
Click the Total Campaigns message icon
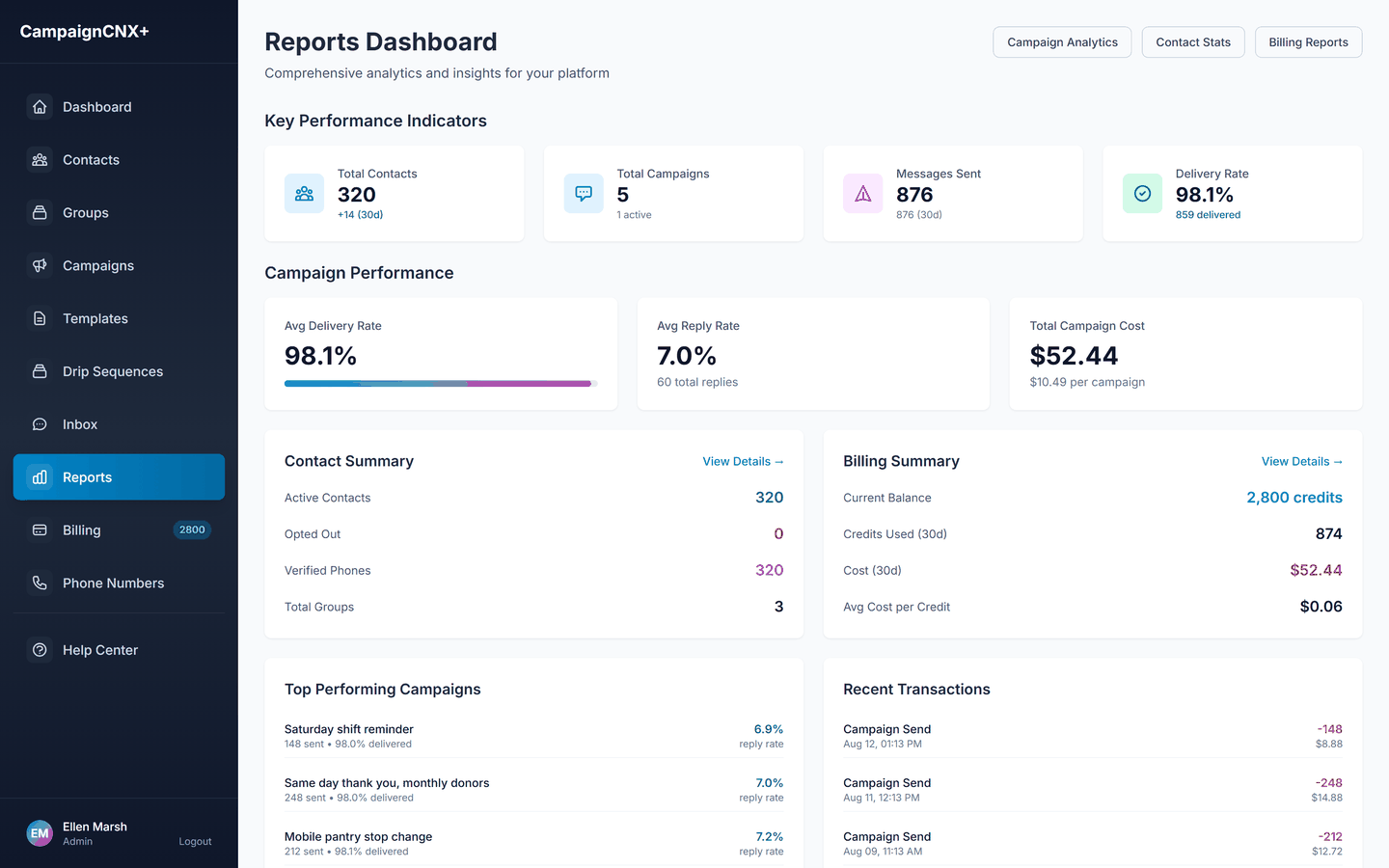point(584,194)
